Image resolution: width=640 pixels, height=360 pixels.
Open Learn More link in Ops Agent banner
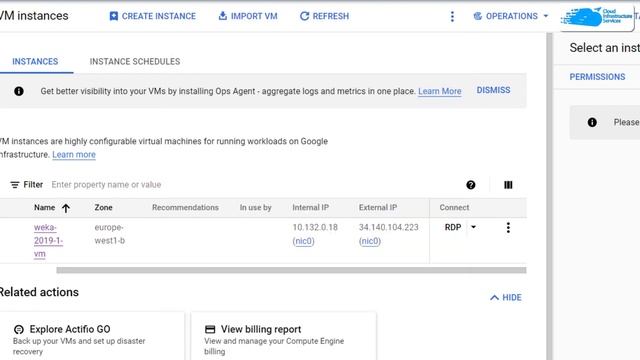pyautogui.click(x=440, y=91)
